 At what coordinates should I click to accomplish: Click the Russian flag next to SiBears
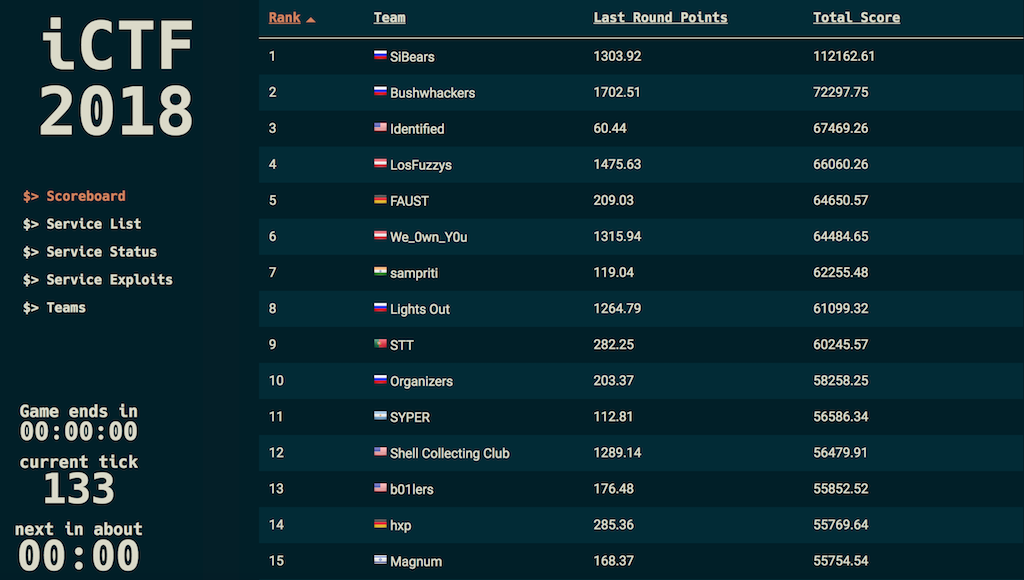pos(380,55)
